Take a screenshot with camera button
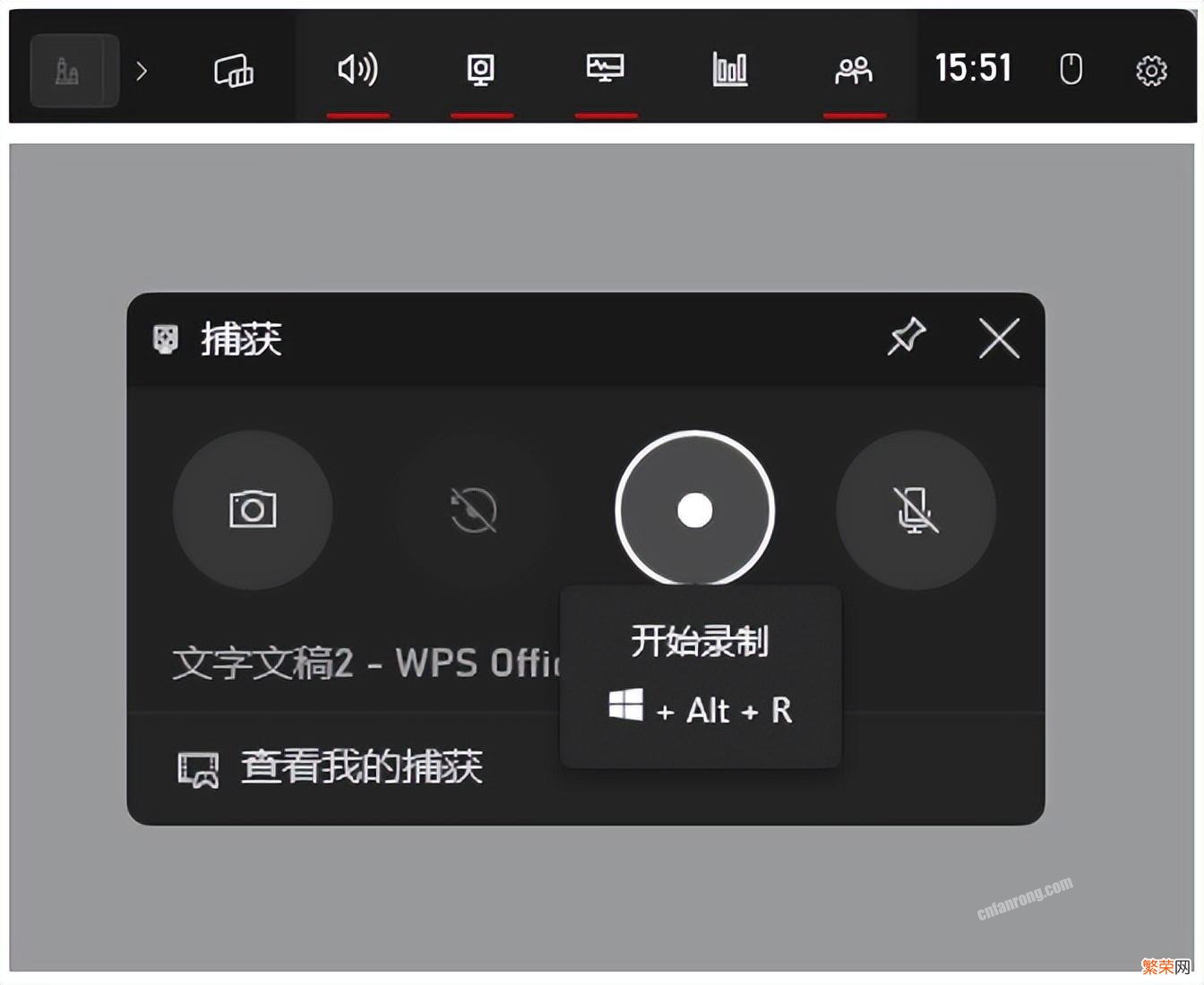This screenshot has height=985, width=1204. 253,510
